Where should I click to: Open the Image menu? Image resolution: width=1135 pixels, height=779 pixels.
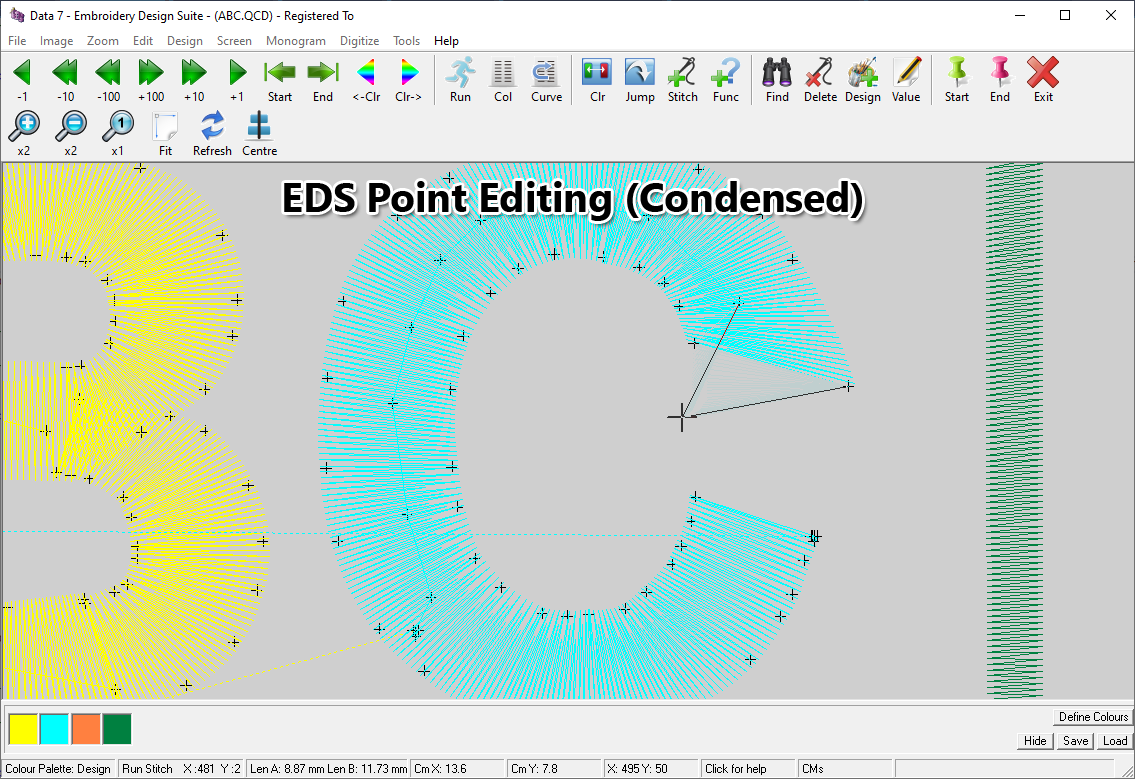[x=56, y=41]
